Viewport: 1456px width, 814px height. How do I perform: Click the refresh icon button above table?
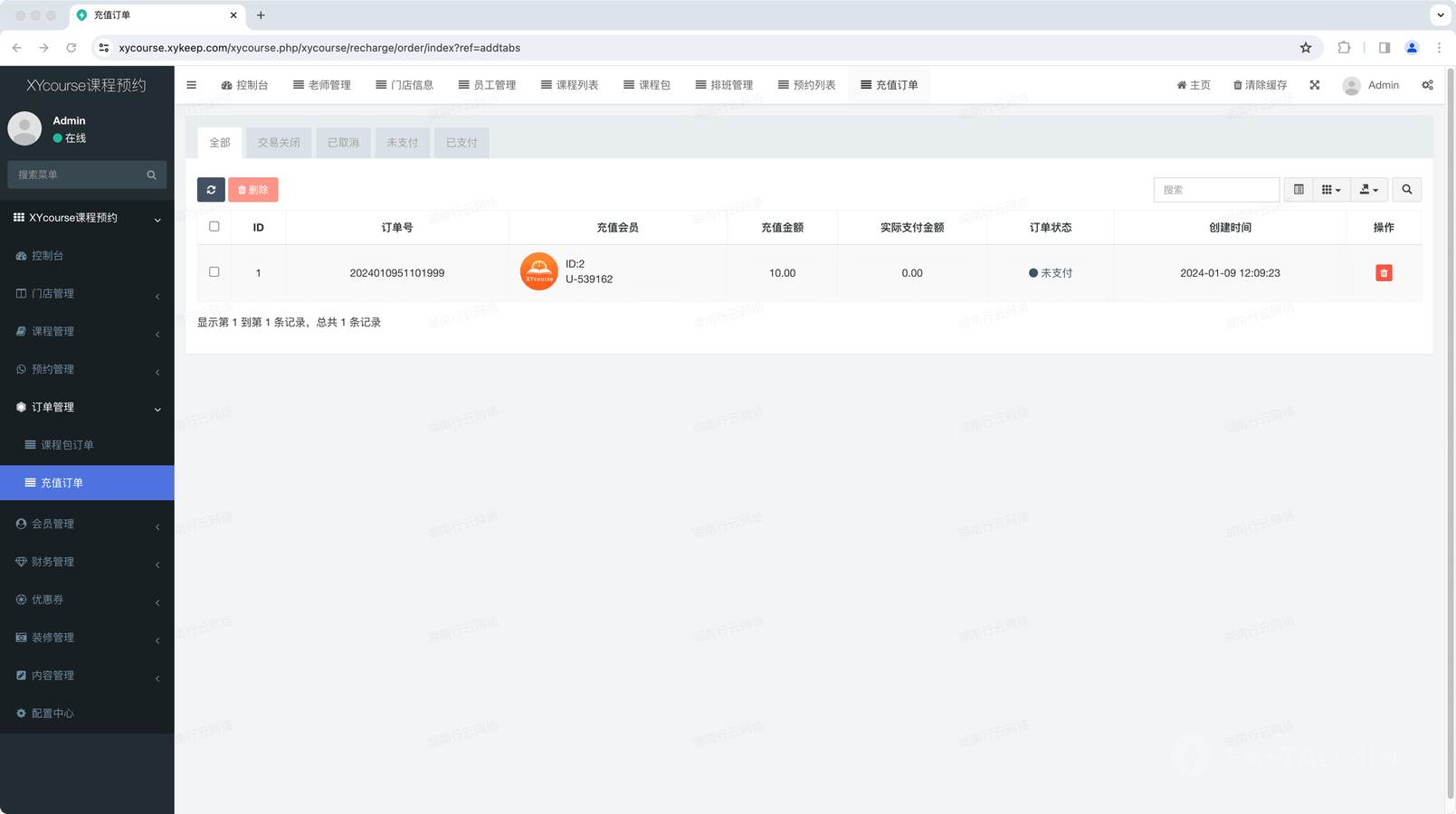(x=211, y=190)
